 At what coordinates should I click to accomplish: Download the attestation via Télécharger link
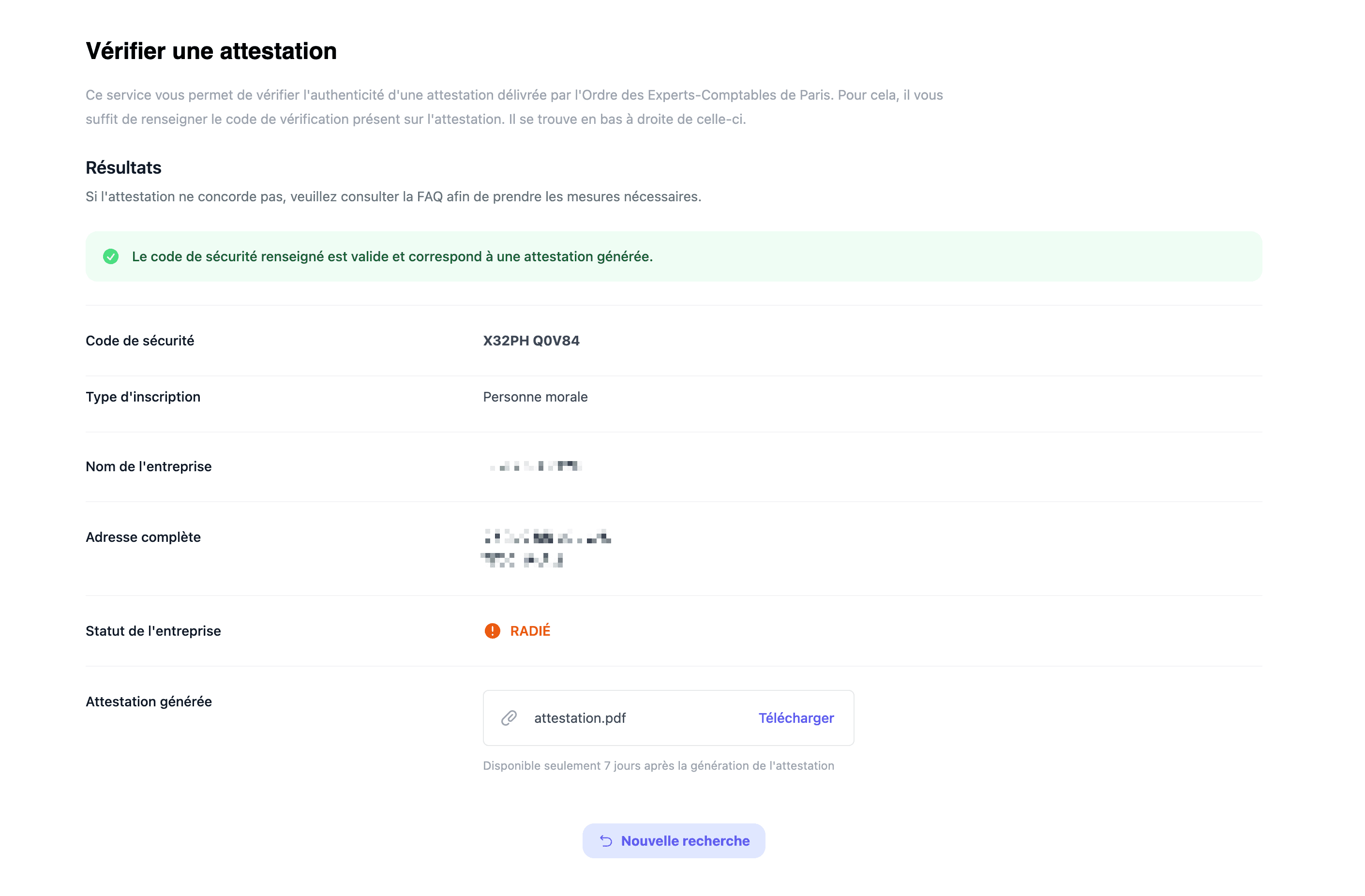click(795, 718)
